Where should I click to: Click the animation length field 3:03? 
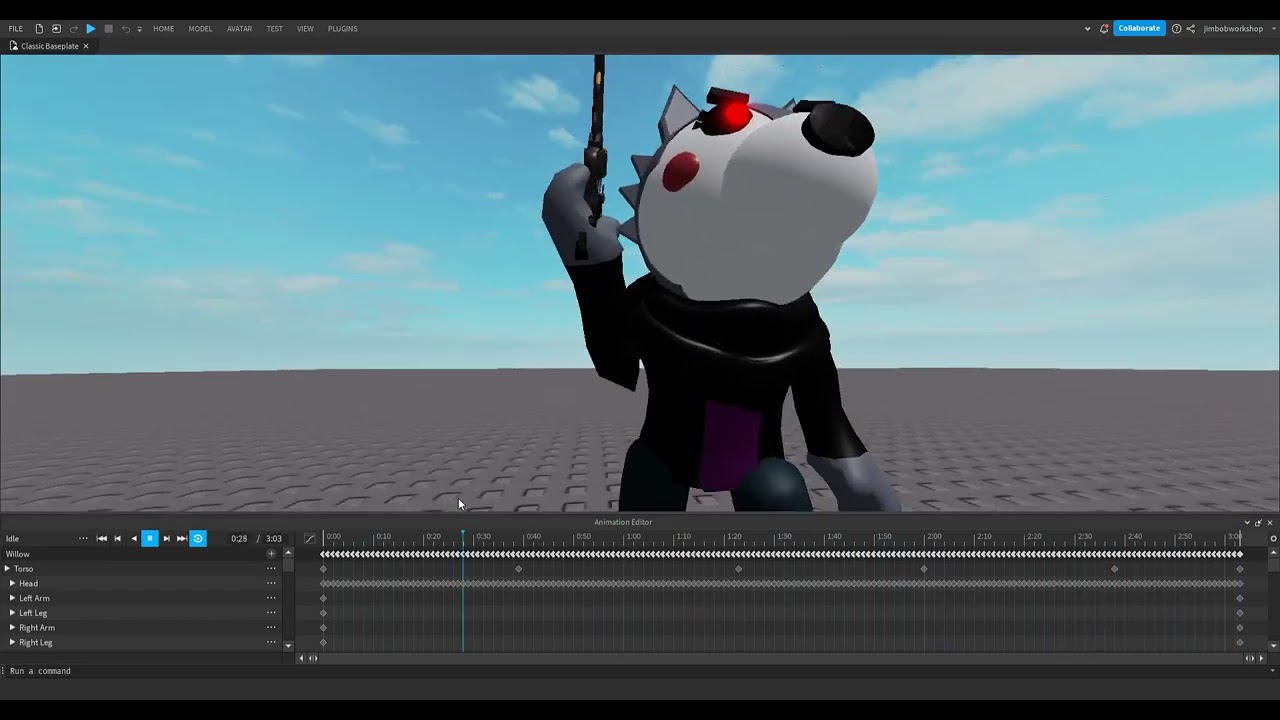pyautogui.click(x=273, y=539)
